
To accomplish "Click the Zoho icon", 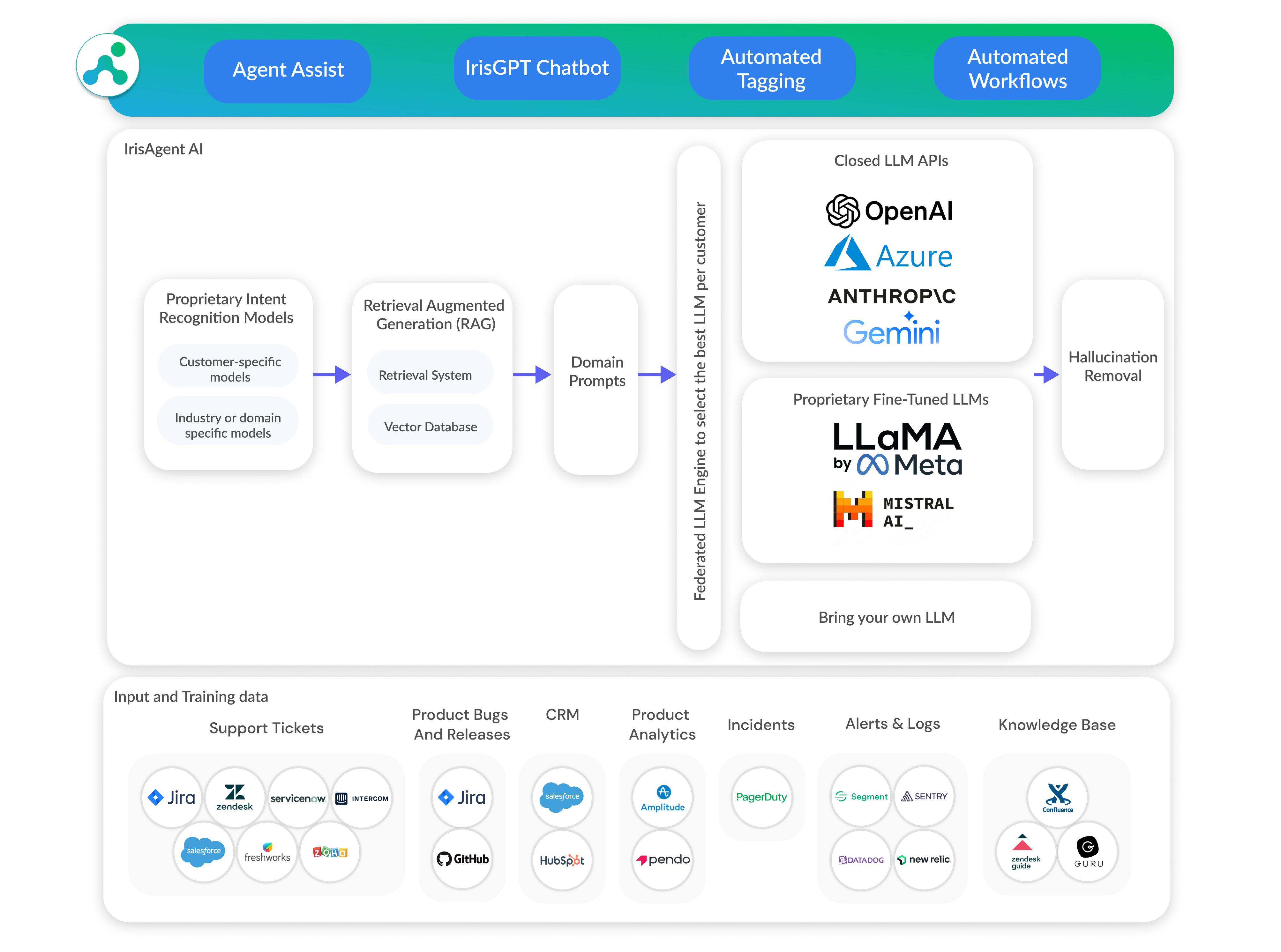I will 330,851.
